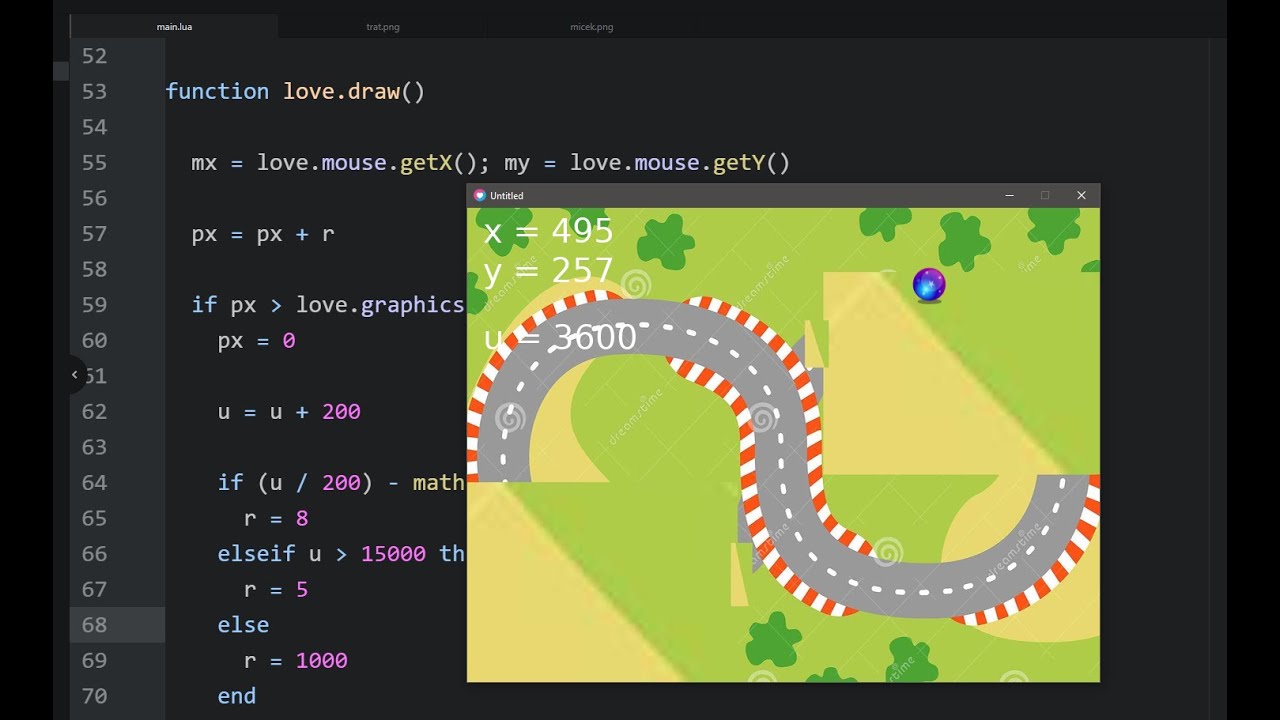Image resolution: width=1280 pixels, height=720 pixels.
Task: Click line number 62 in the gutter
Action: point(94,412)
